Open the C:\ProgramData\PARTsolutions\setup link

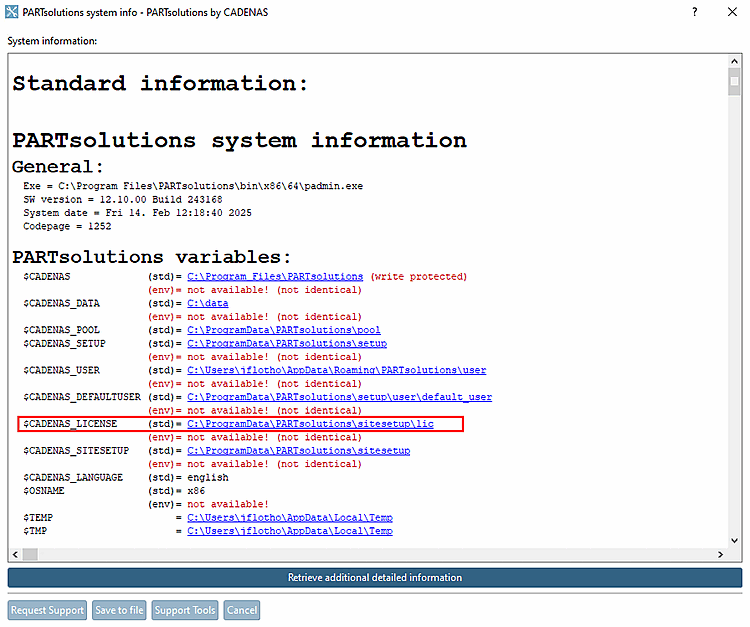287,343
